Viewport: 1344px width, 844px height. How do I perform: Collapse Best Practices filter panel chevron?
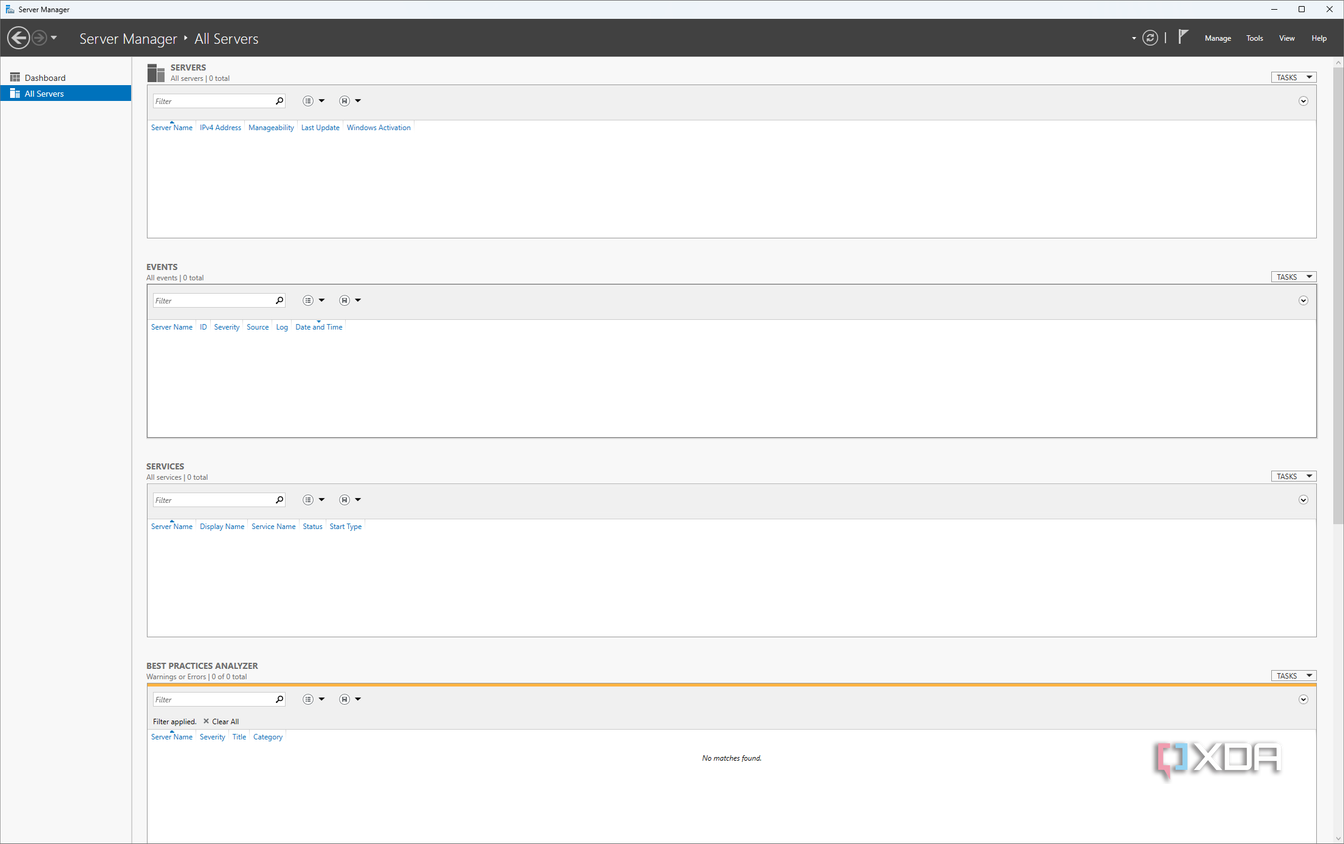pos(1303,699)
